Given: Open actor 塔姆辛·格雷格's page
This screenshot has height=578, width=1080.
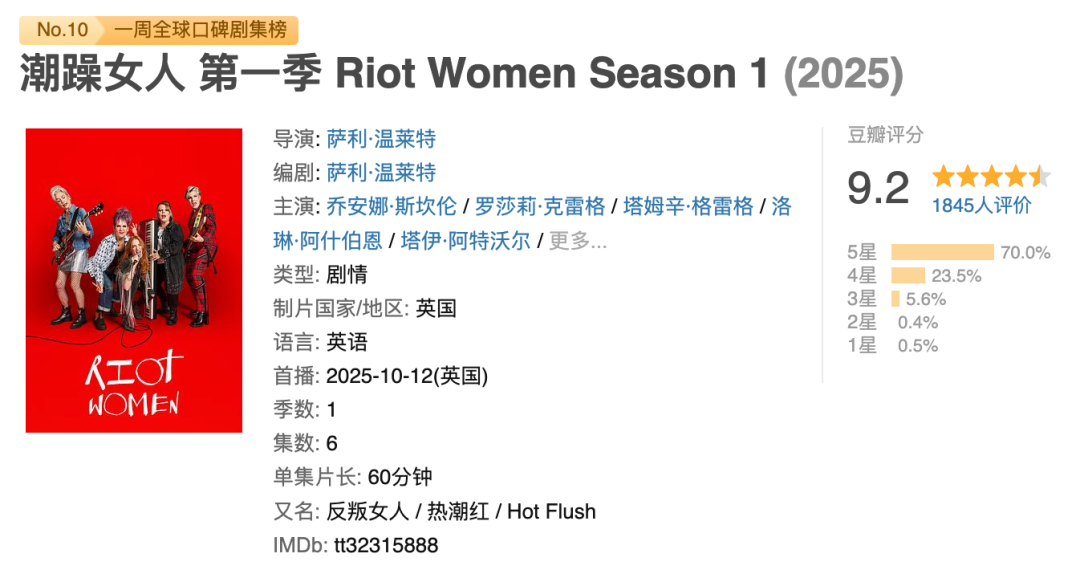Looking at the screenshot, I should [x=688, y=207].
